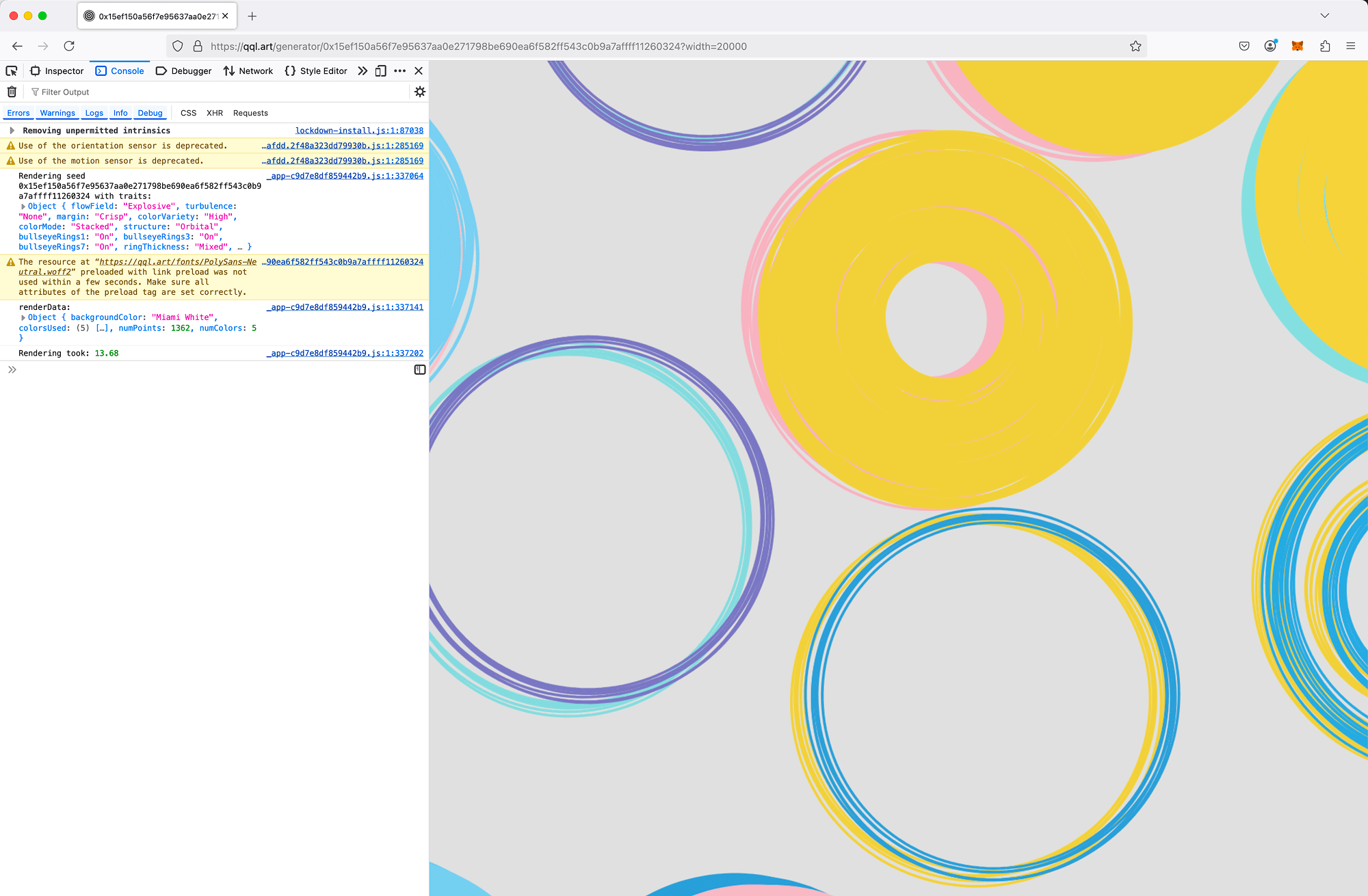Open lockdown-install.js source link
1368x896 pixels.
point(359,131)
